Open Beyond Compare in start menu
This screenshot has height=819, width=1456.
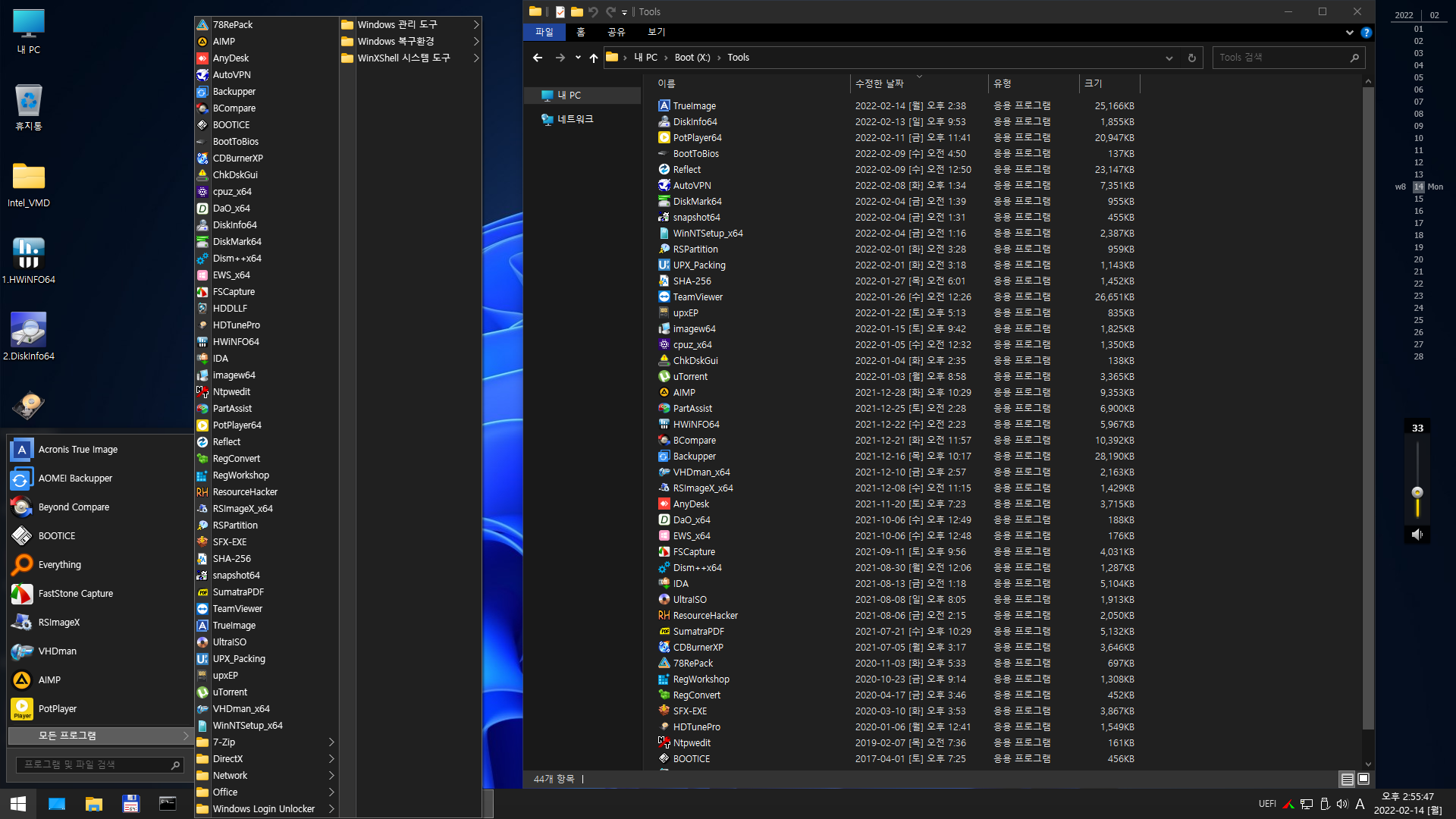100,507
